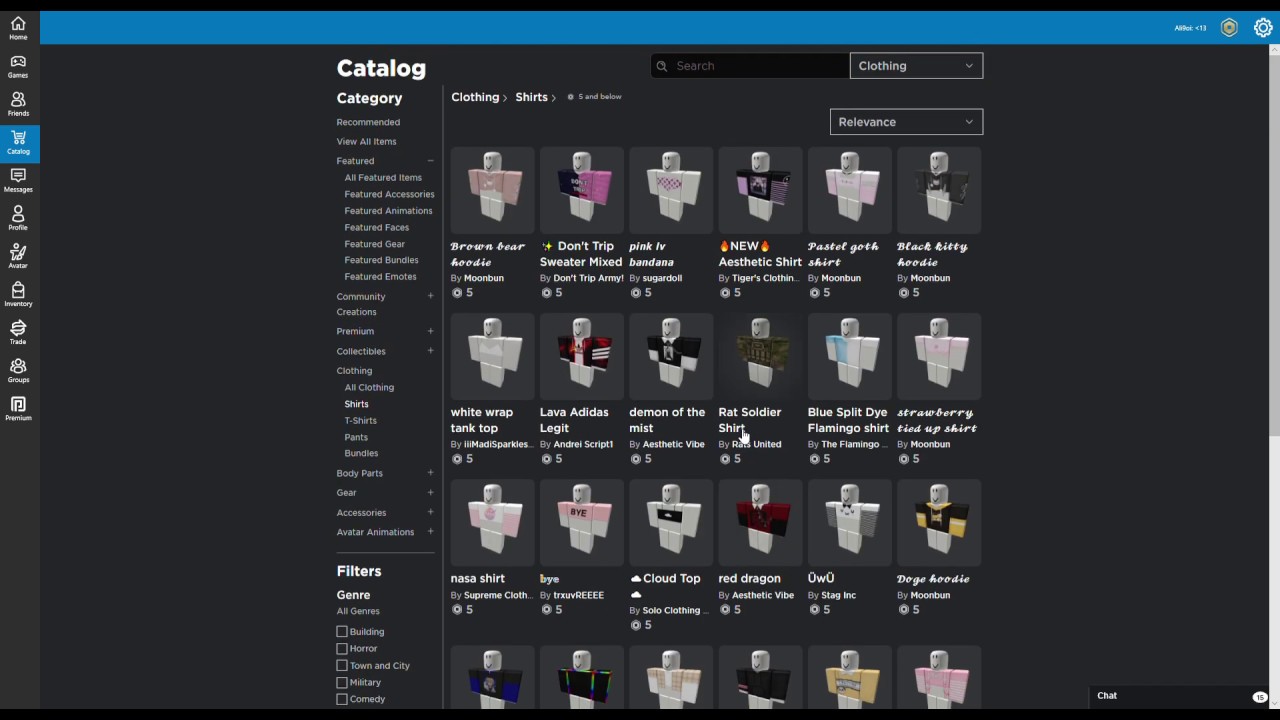Select View All Items category
The height and width of the screenshot is (720, 1280).
366,142
